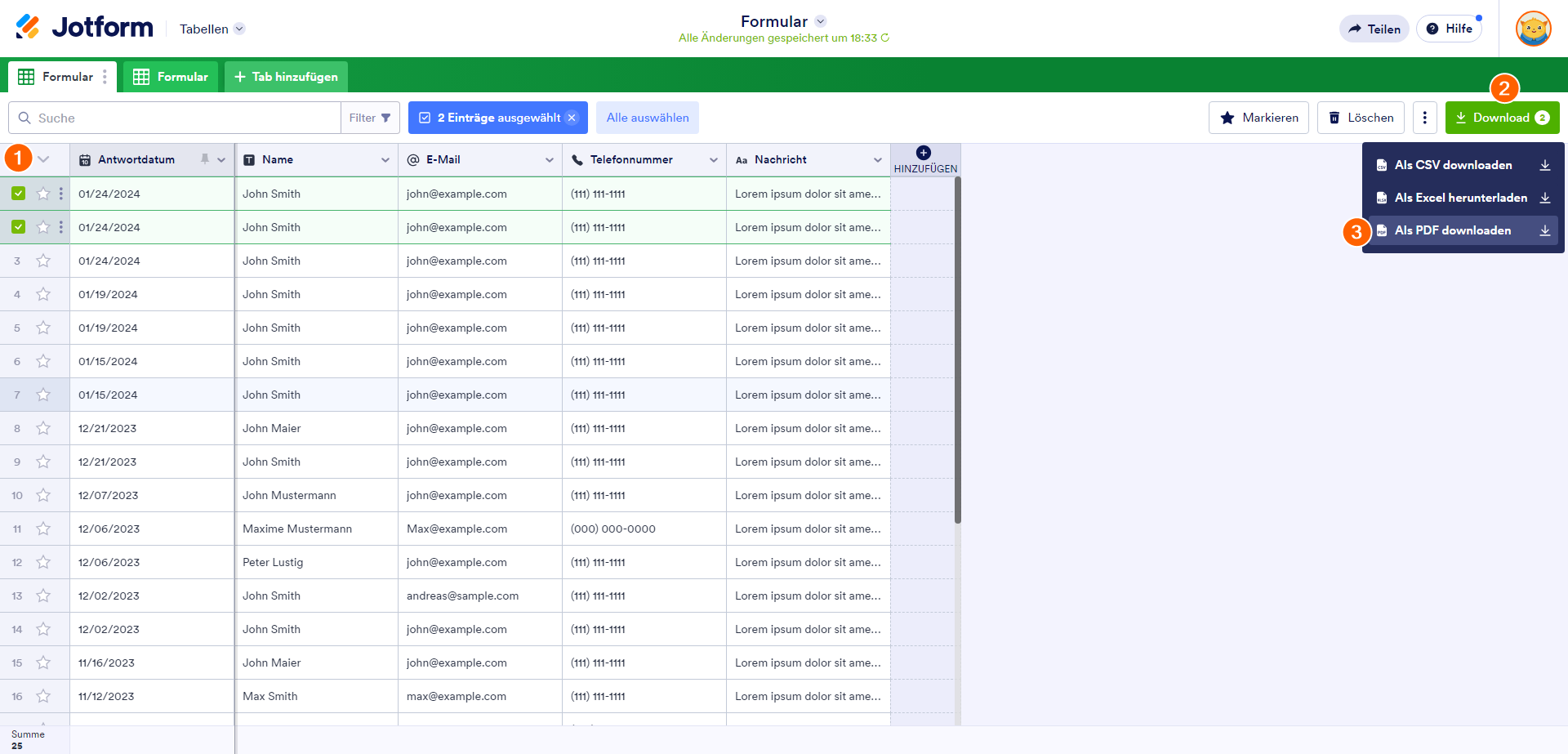Click Tab hinzufügen to add a tab

click(286, 77)
